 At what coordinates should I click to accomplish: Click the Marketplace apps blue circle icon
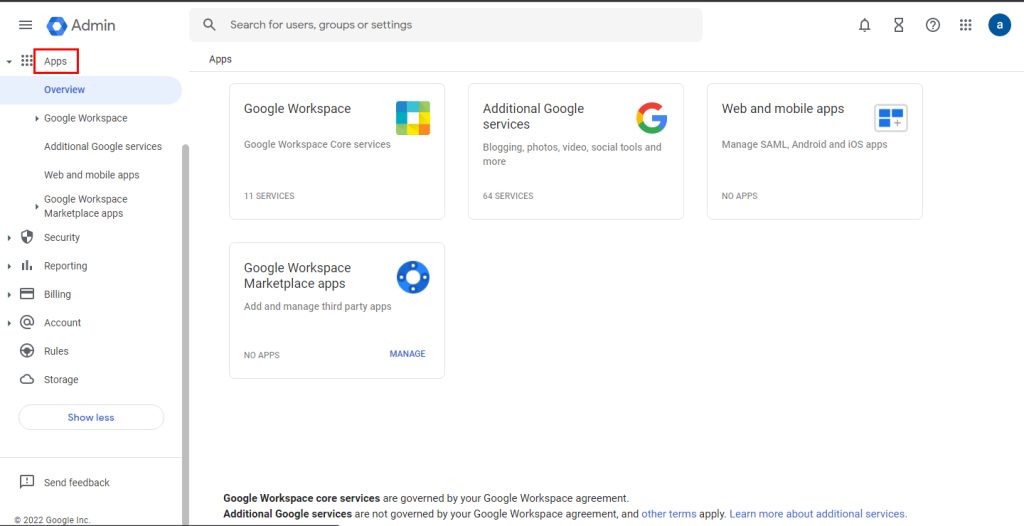pos(413,278)
